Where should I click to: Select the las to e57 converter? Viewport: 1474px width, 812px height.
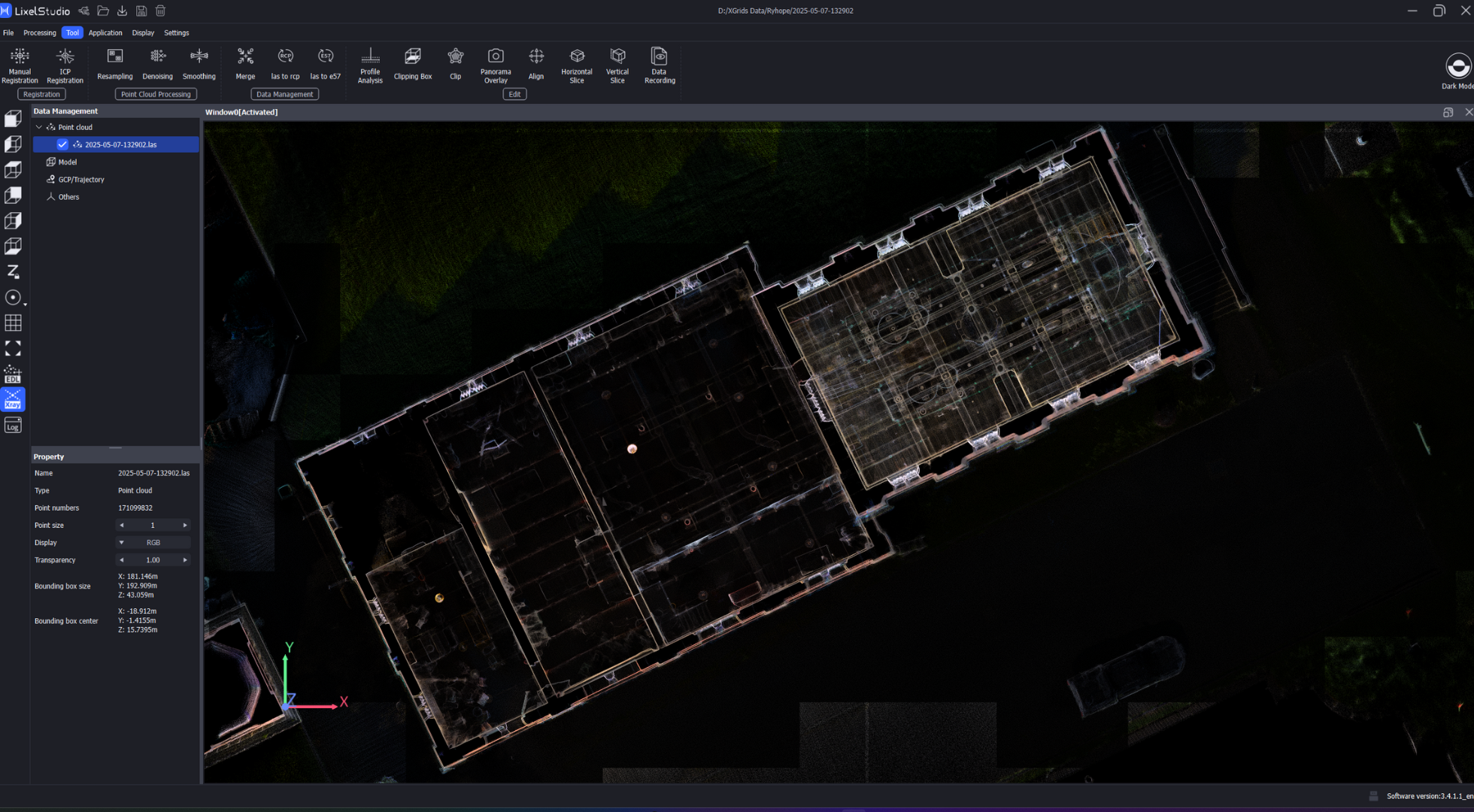[x=325, y=65]
